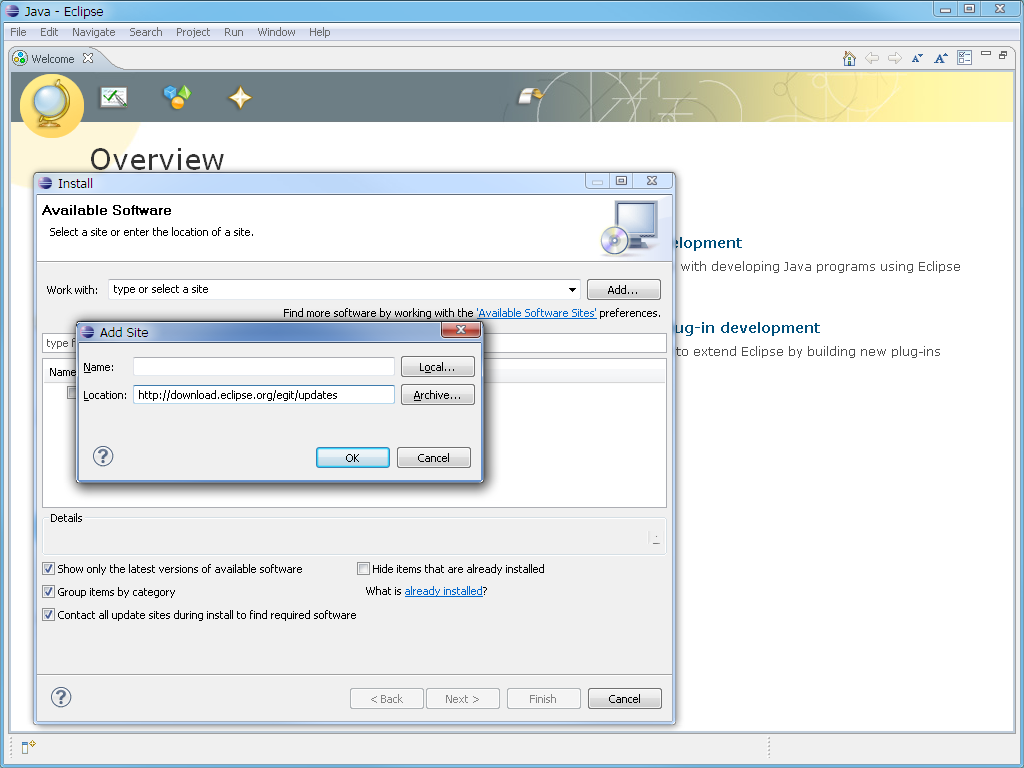Image resolution: width=1024 pixels, height=768 pixels.
Task: Maximize the Install dialog window
Action: tap(621, 181)
